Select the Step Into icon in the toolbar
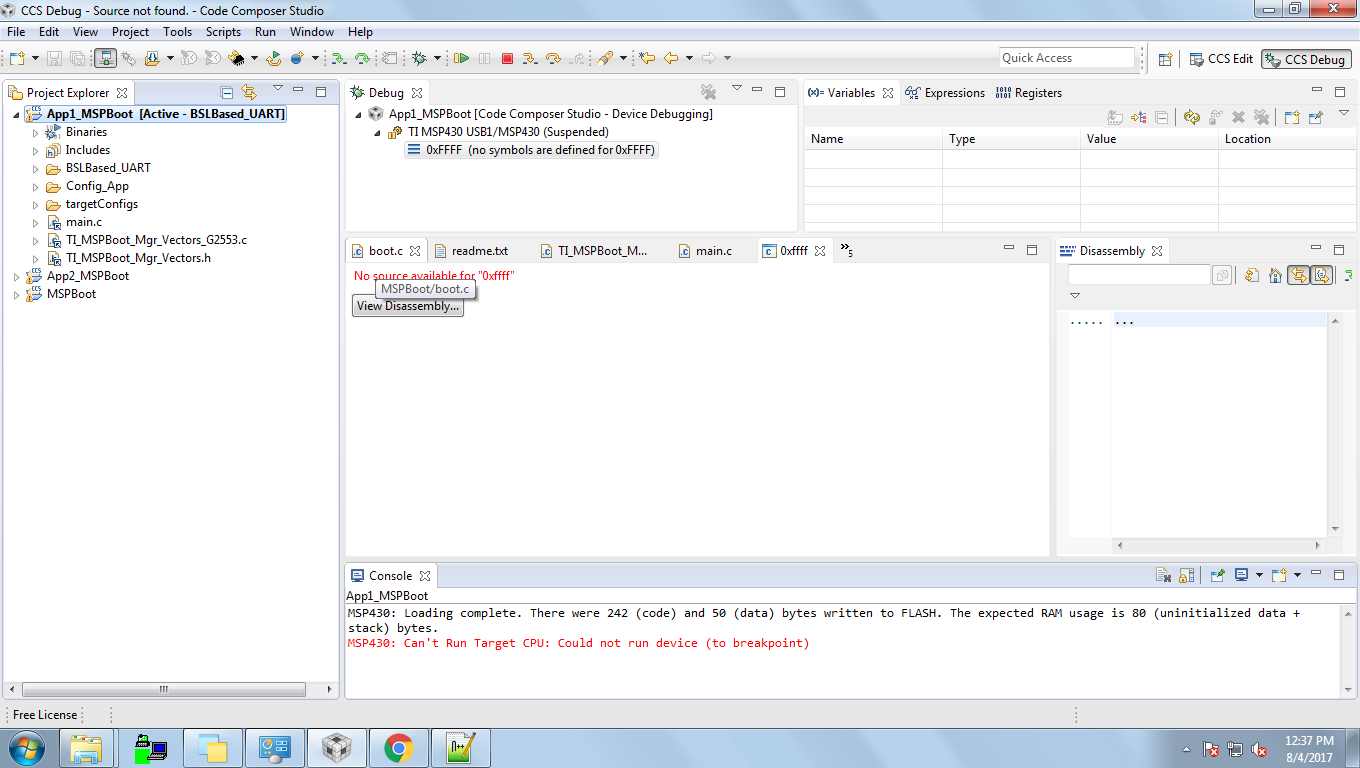Screen dimensions: 1360x768 [531, 57]
